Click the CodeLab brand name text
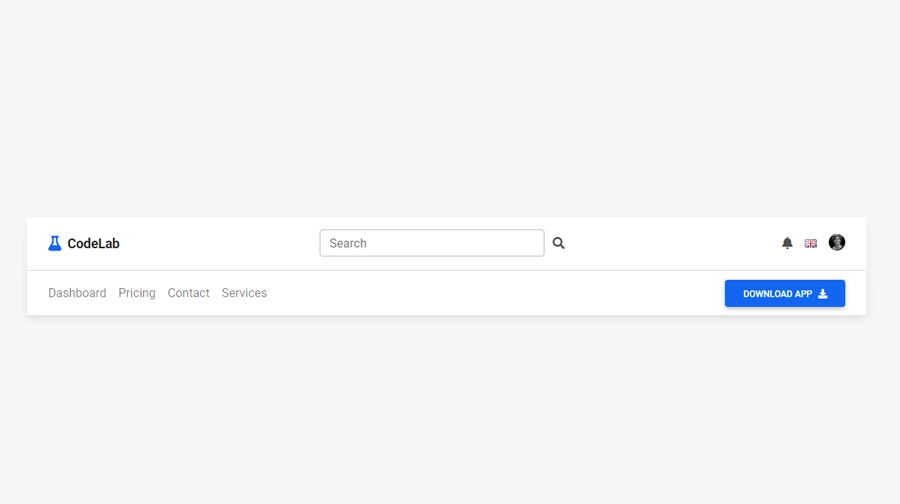The height and width of the screenshot is (504, 900). click(93, 243)
